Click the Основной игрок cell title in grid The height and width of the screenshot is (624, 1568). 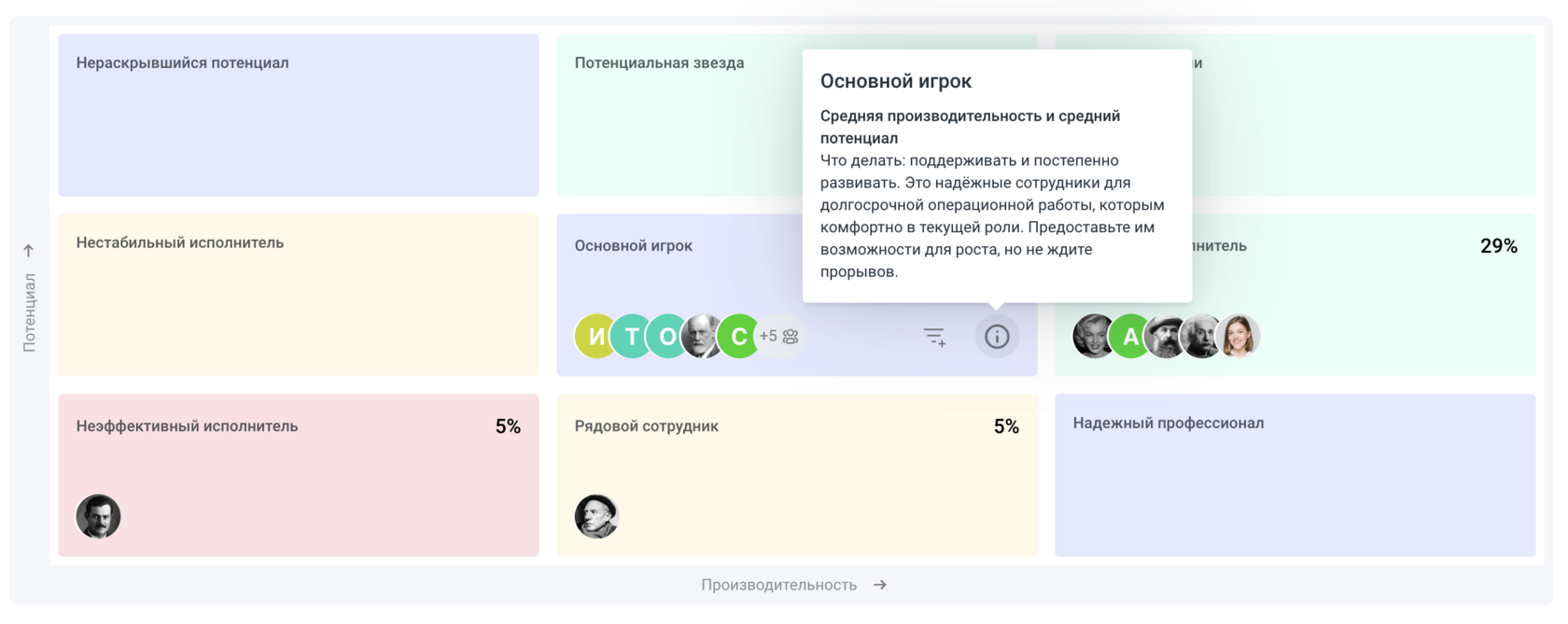[x=634, y=246]
